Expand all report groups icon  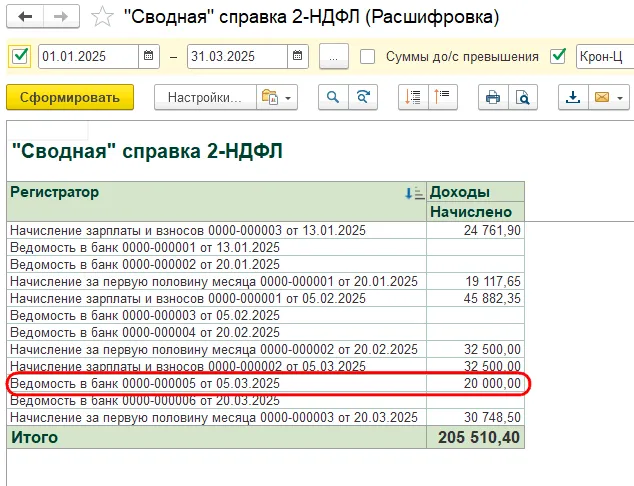412,98
